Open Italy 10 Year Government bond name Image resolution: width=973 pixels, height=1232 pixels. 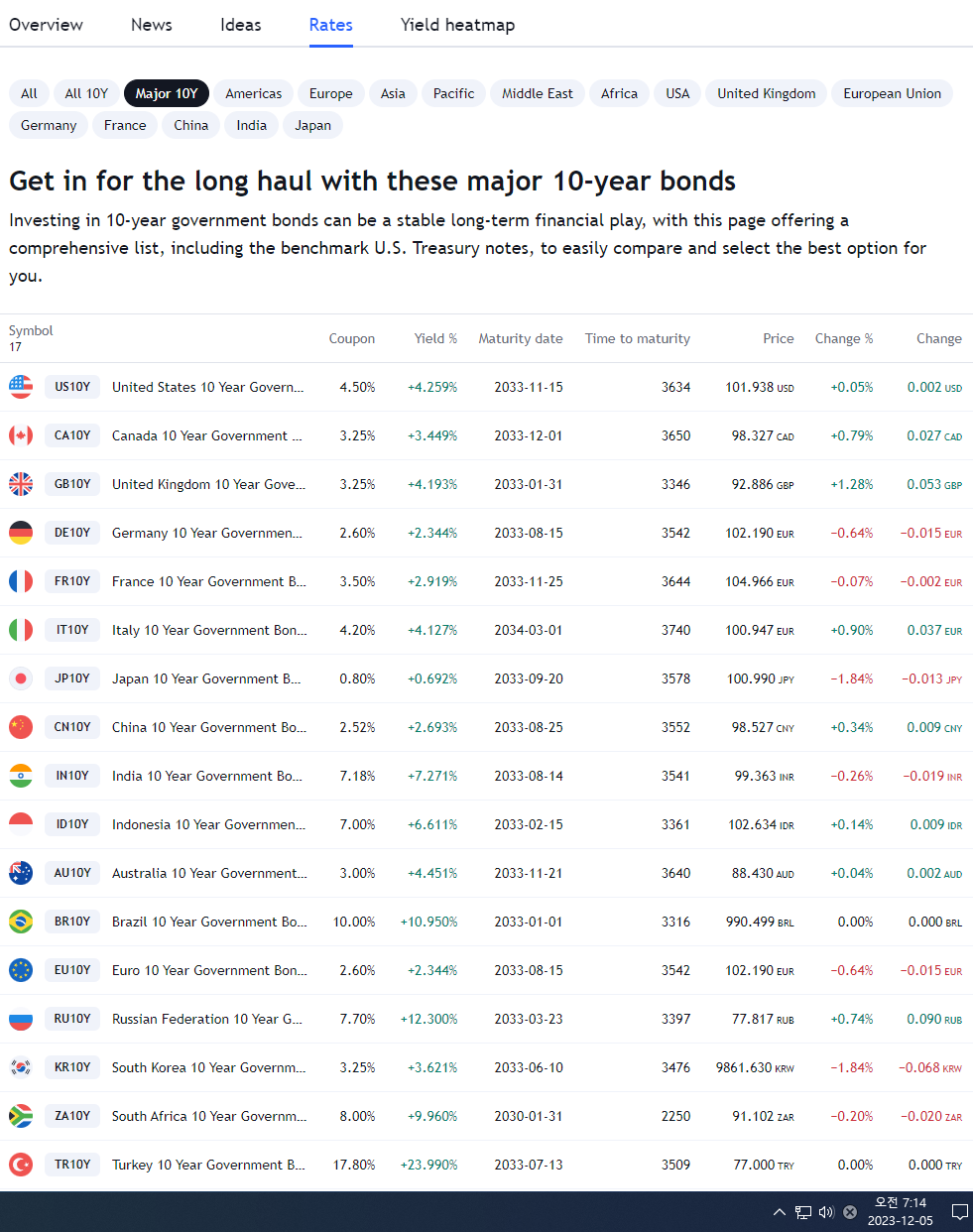(x=209, y=630)
